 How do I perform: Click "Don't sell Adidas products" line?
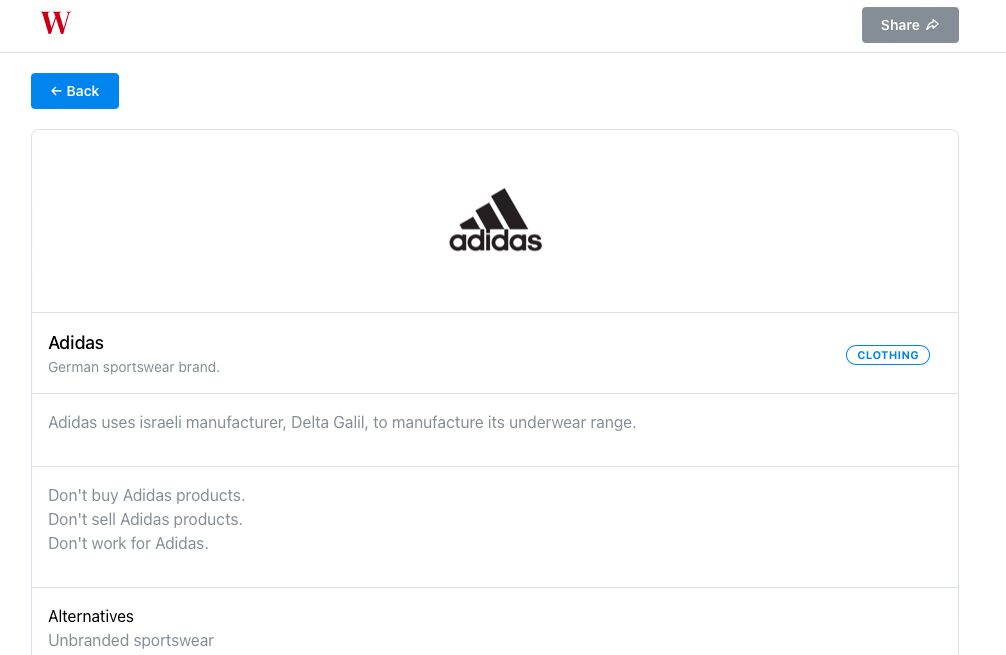pos(146,519)
